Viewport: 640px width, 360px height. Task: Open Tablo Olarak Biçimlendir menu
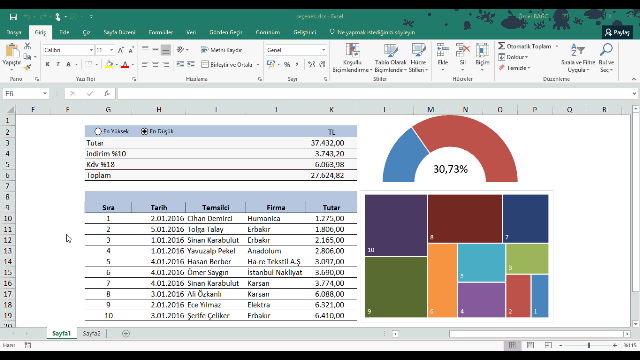pyautogui.click(x=391, y=58)
